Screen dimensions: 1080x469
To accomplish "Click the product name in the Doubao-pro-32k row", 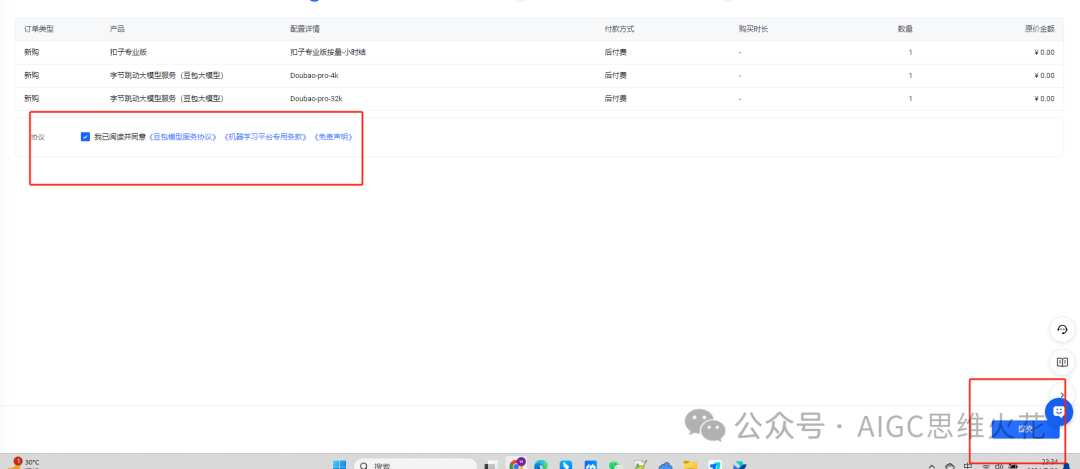I will tap(167, 99).
